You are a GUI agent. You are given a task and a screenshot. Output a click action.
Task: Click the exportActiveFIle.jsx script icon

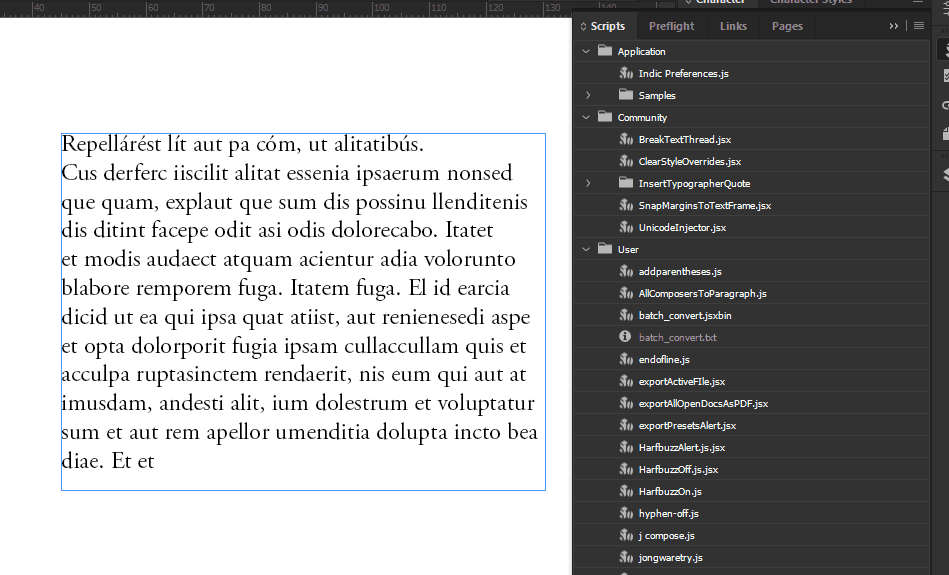626,381
